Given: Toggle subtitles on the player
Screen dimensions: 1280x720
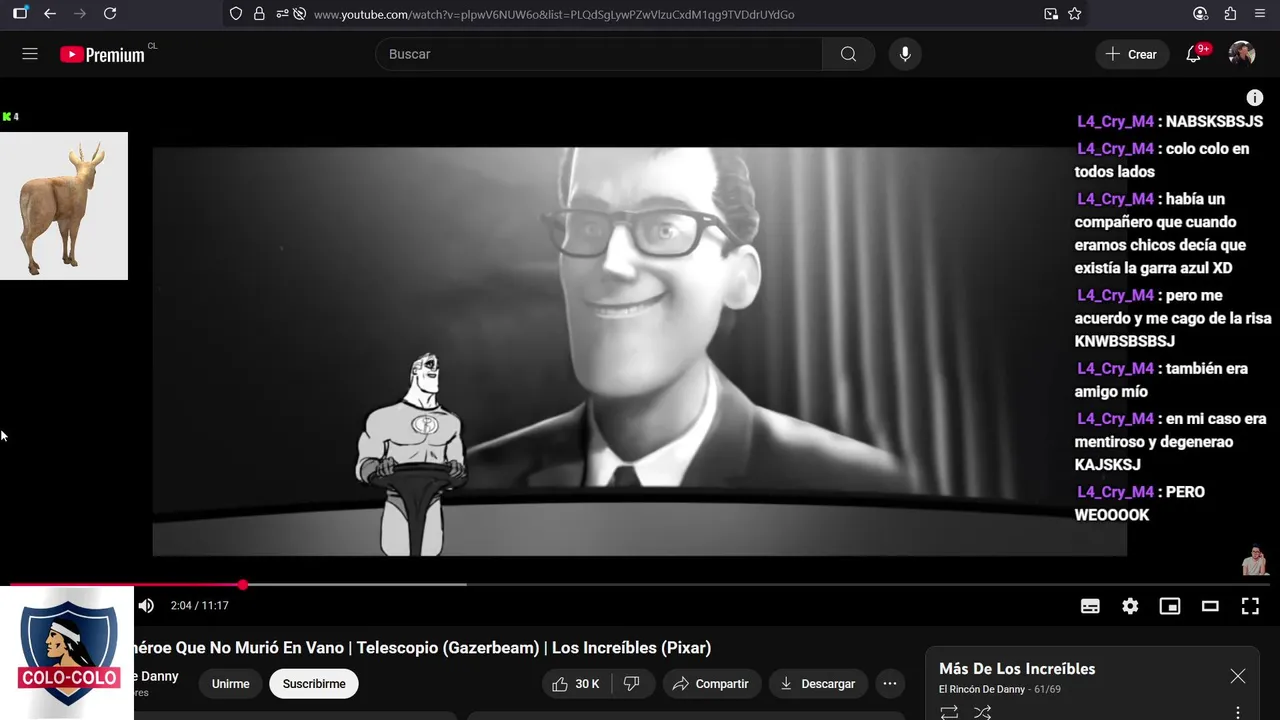Looking at the screenshot, I should coord(1090,606).
